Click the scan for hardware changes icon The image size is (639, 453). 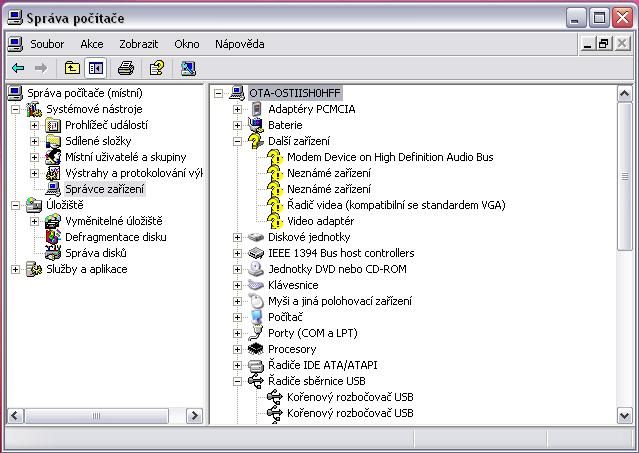(188, 68)
